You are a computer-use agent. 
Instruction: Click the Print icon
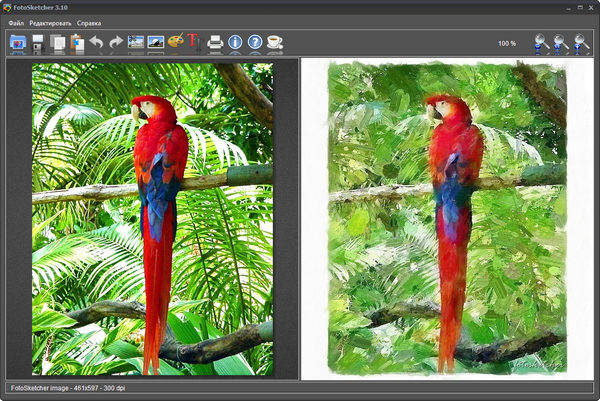point(215,42)
